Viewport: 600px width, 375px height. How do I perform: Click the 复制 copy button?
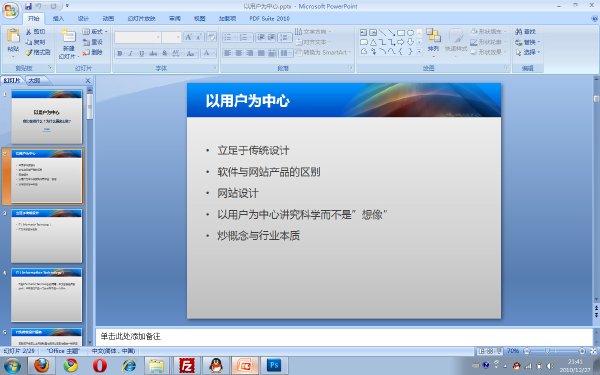(x=36, y=42)
